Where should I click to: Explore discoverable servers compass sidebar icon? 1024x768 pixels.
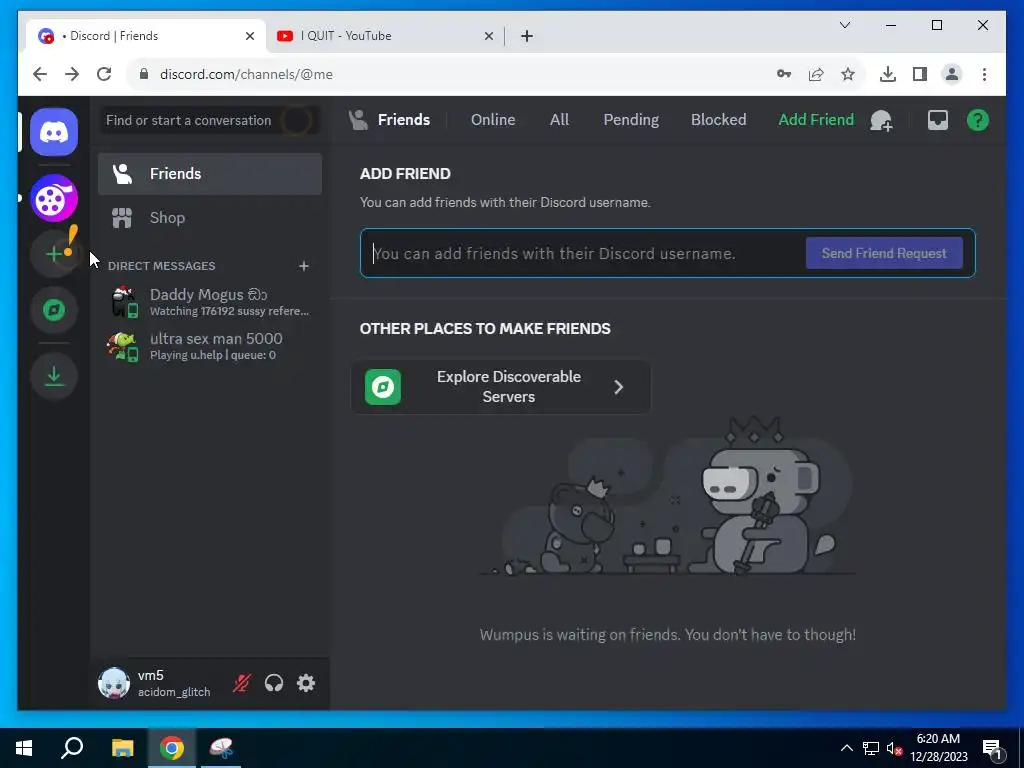pos(54,310)
